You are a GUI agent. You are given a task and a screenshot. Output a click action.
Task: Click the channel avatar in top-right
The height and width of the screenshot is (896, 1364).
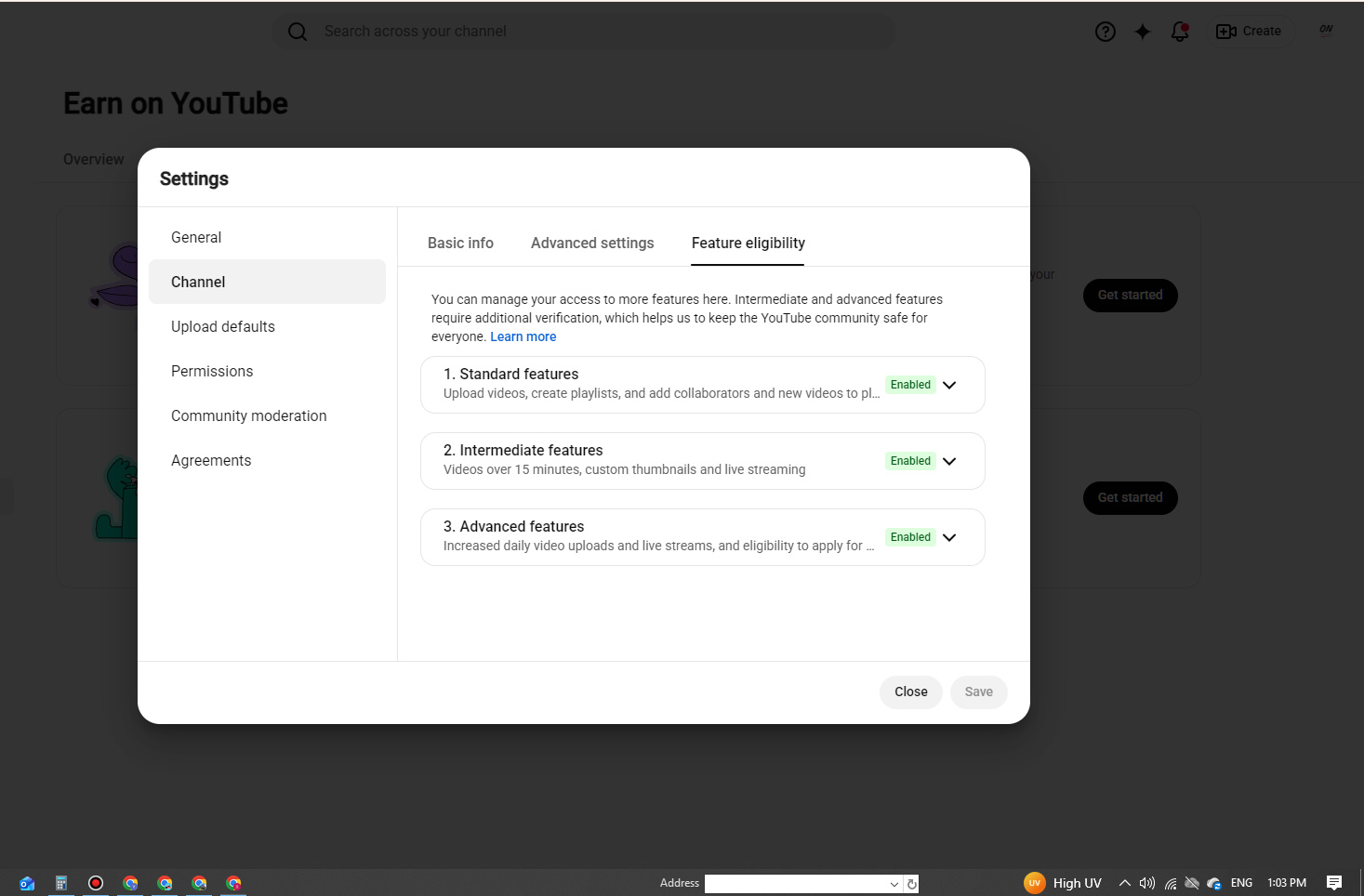click(1326, 30)
